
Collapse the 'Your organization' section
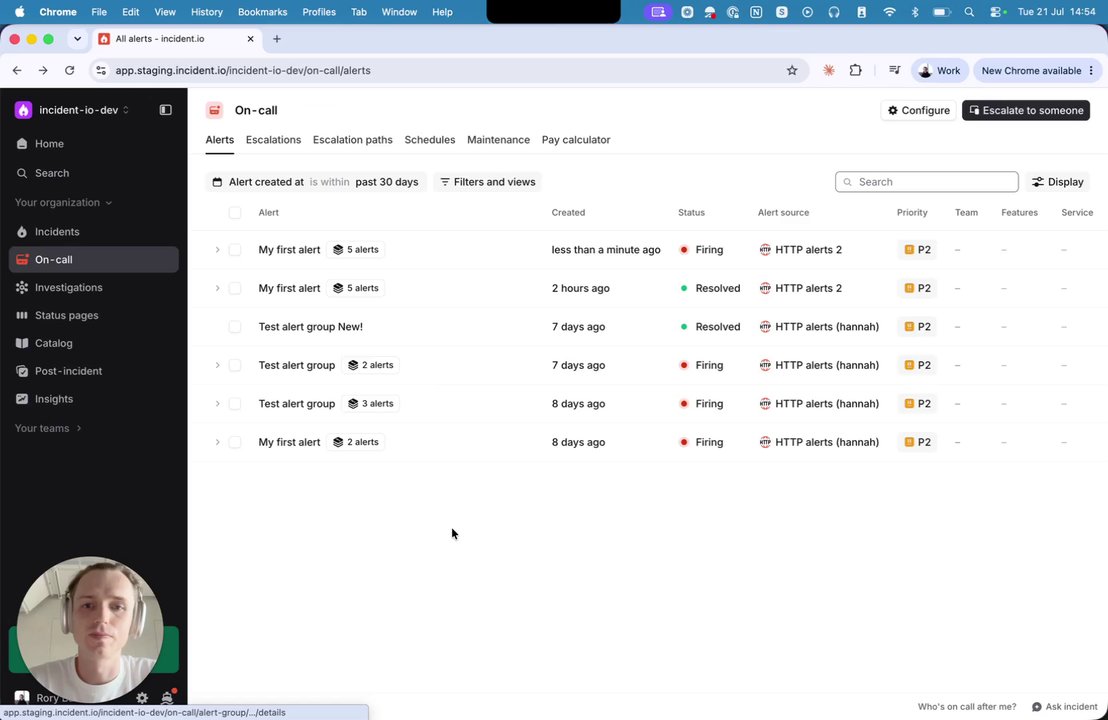click(x=64, y=203)
